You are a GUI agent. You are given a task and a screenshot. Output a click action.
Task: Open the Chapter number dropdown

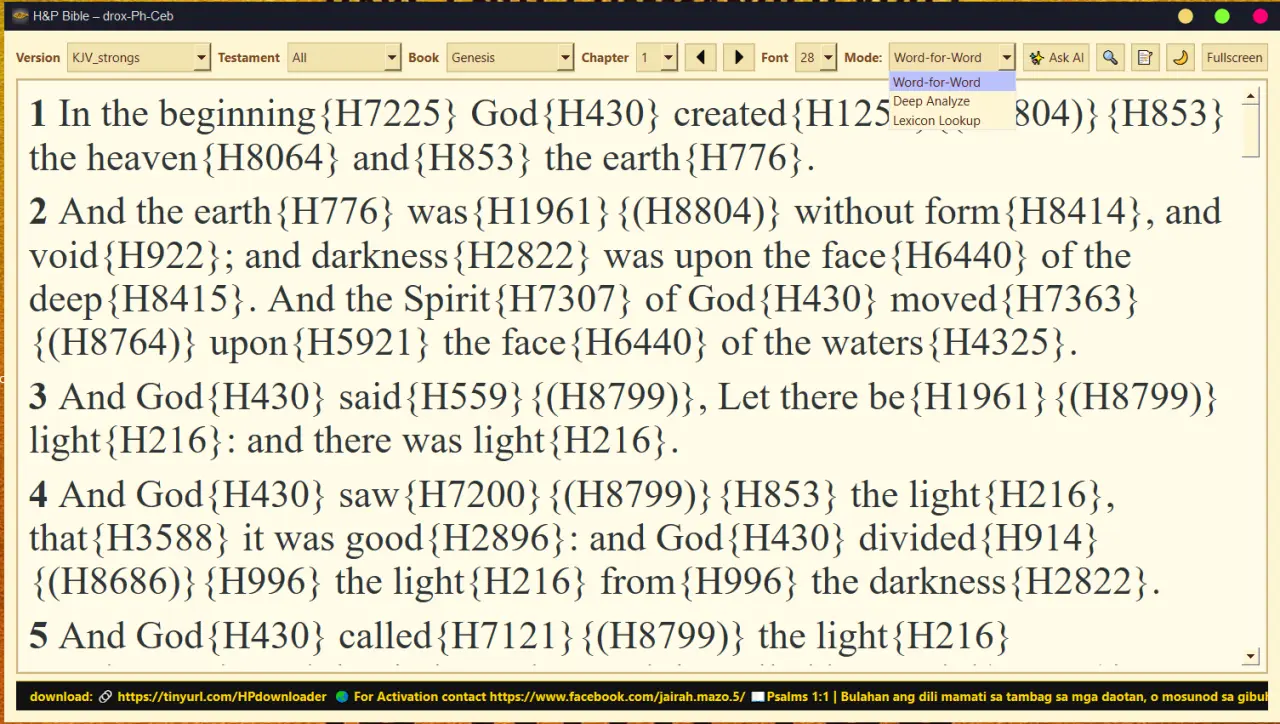(x=656, y=58)
